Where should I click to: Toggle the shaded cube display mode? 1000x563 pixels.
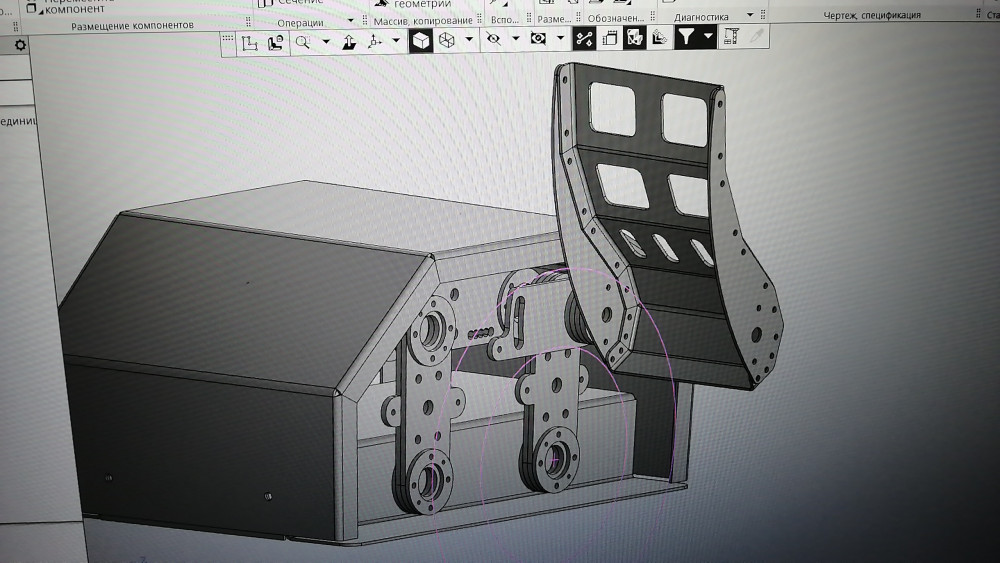point(421,41)
